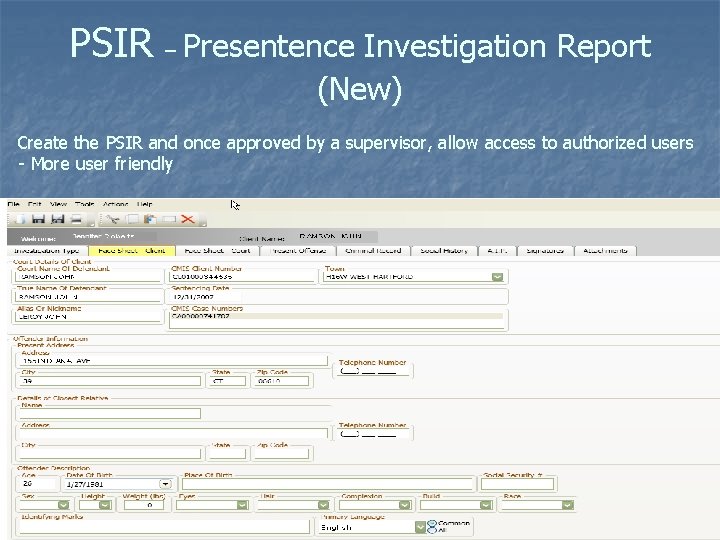
Task: Click the Cut scissors toolbar icon
Action: (112, 219)
